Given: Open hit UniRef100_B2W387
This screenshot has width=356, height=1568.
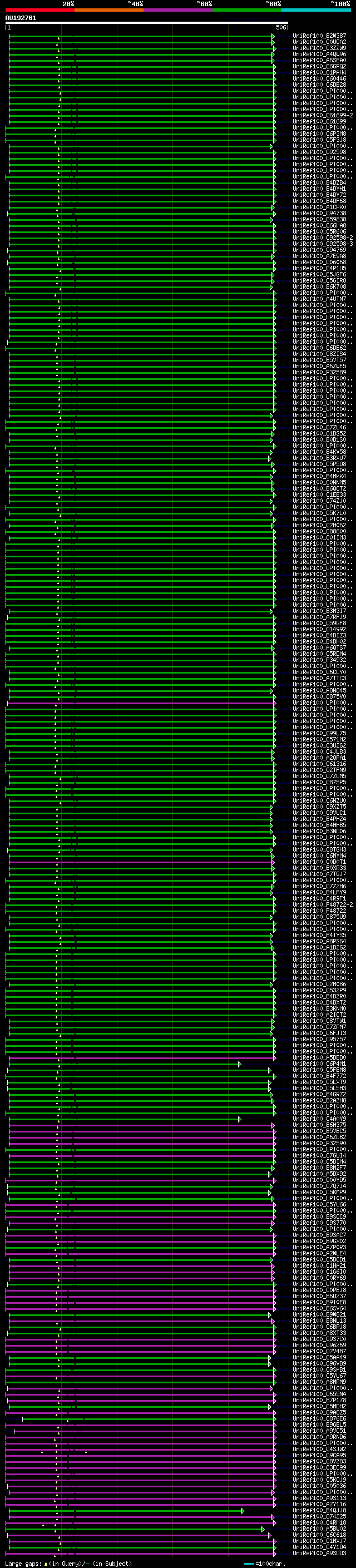Looking at the screenshot, I should [319, 36].
